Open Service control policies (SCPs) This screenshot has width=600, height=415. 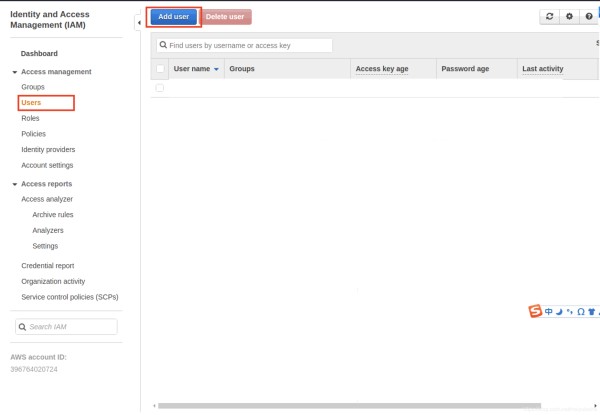(x=70, y=297)
